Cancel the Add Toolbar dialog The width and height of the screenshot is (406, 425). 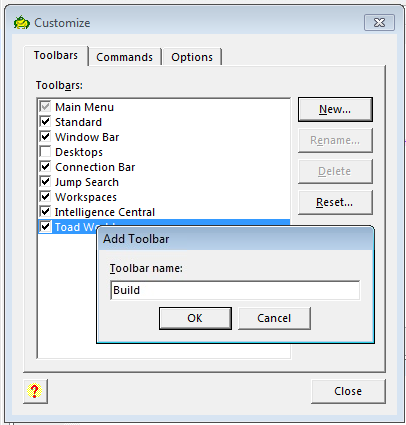[274, 318]
